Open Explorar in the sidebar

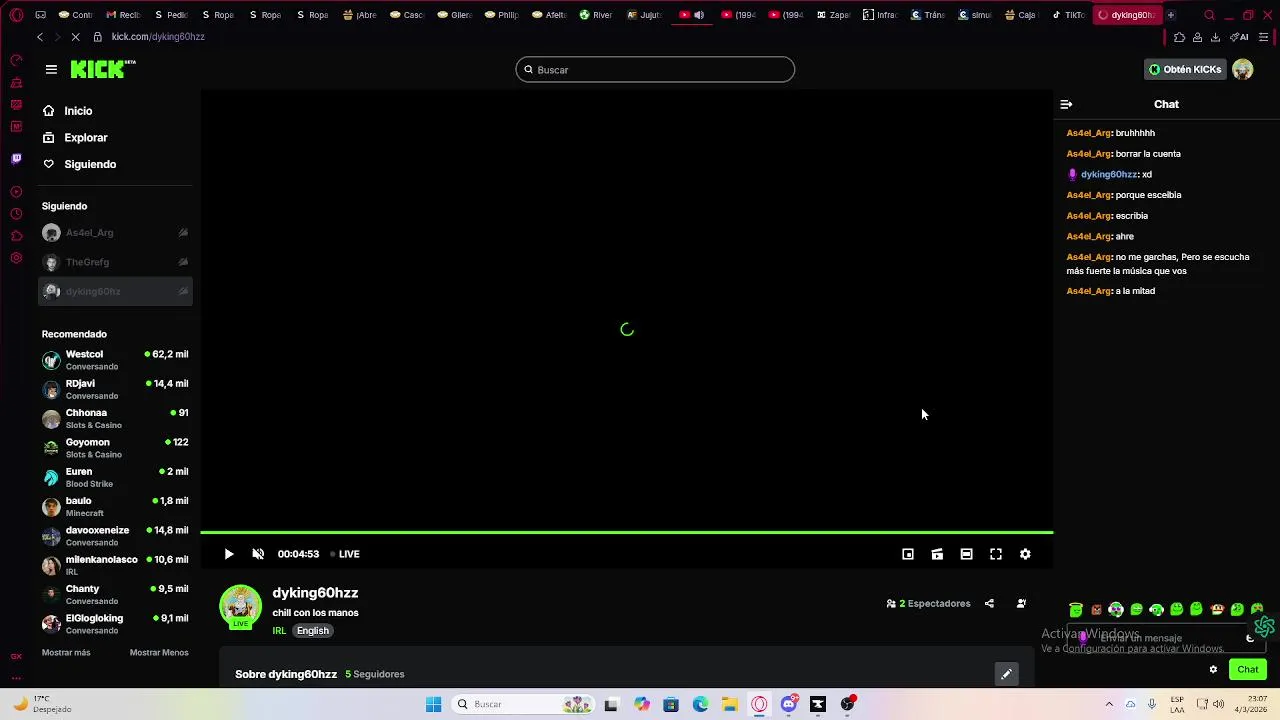75,138
